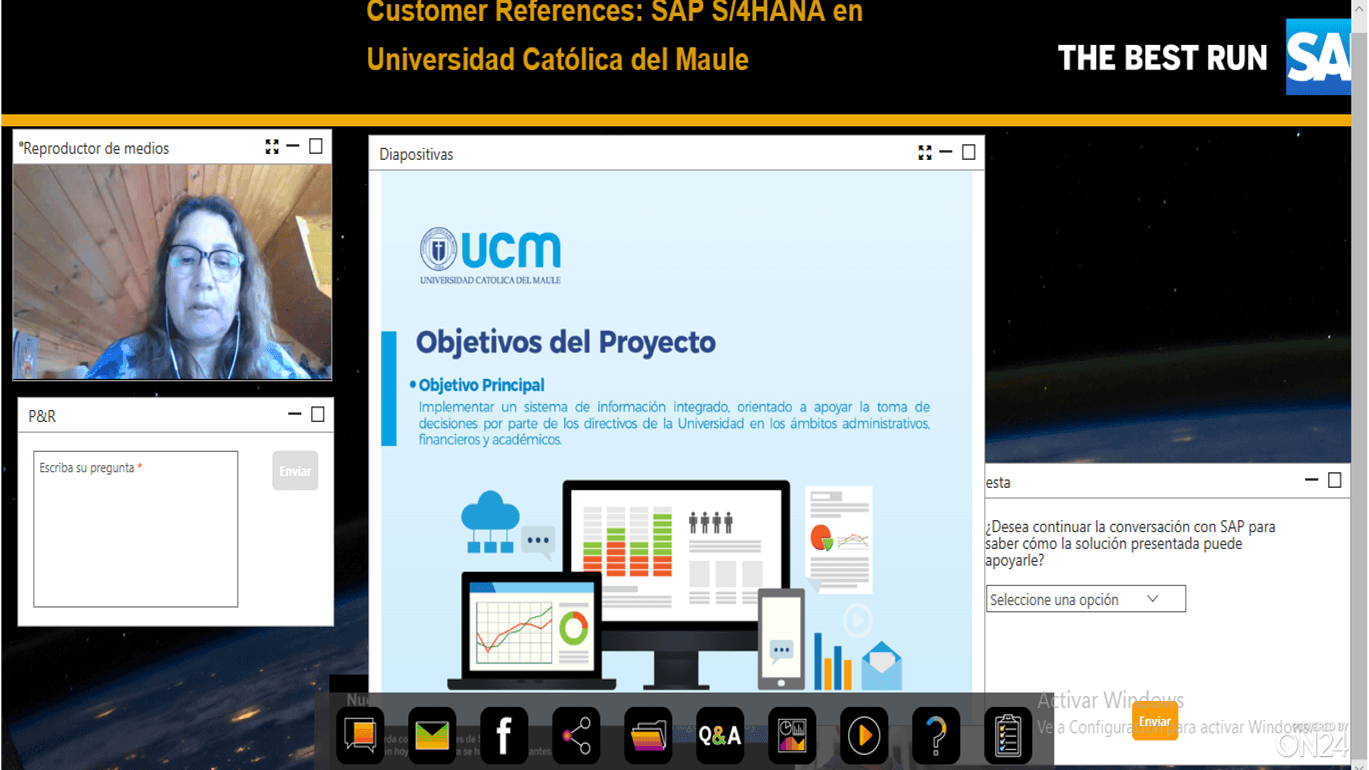The image size is (1369, 770).
Task: Open the survey clipboard icon
Action: 1008,736
